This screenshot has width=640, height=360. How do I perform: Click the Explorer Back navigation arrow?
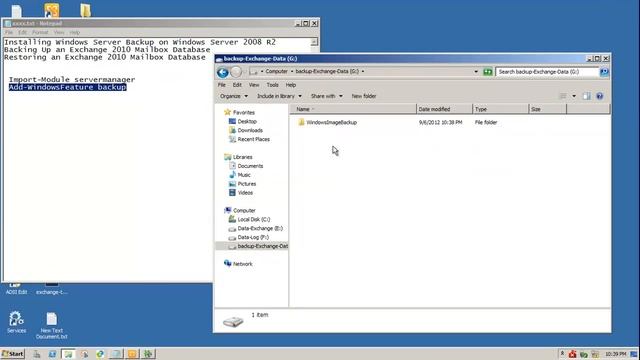coord(222,72)
